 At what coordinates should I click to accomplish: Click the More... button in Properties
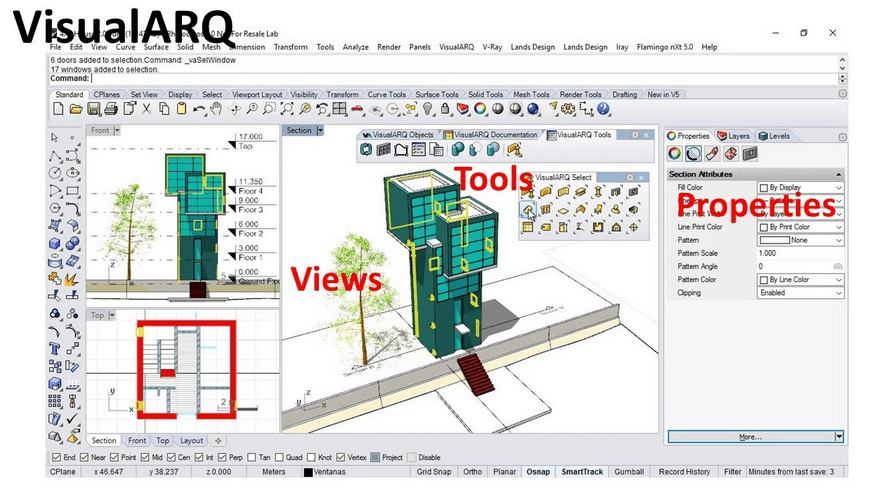pos(750,437)
